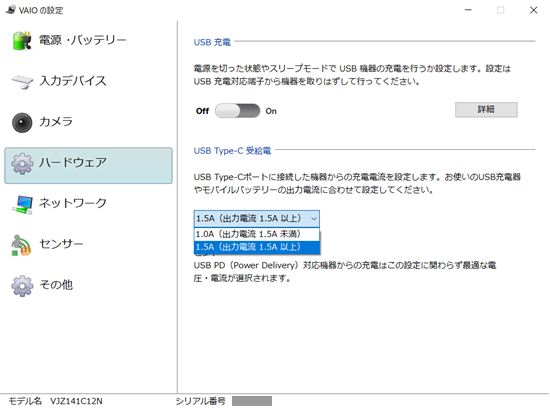The image size is (550, 408).
Task: Click the その他 gear icon
Action: [x=22, y=286]
